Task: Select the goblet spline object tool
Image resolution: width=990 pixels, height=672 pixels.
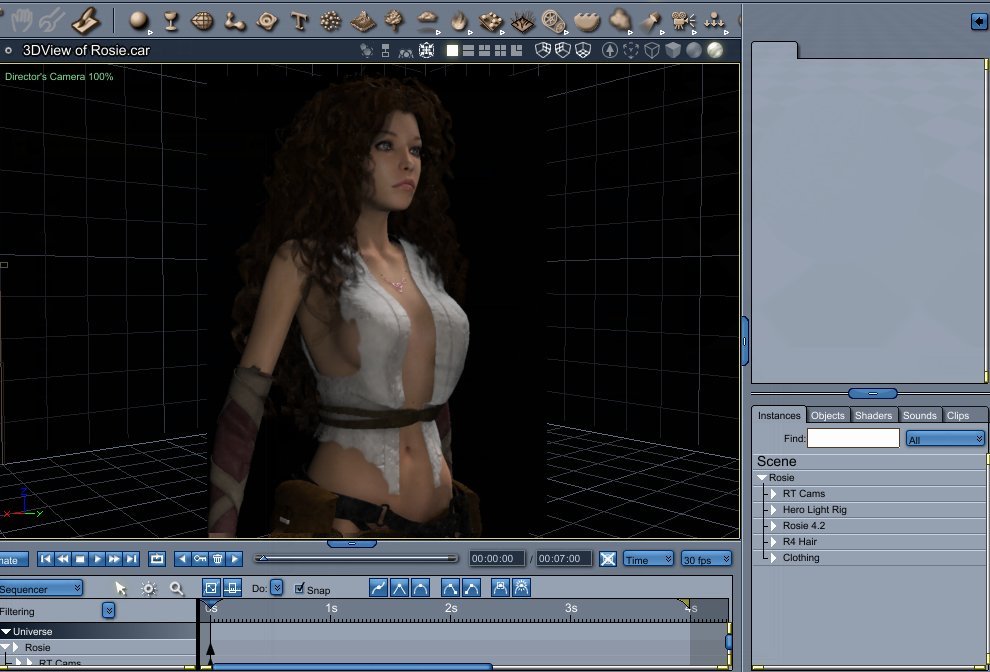Action: point(170,21)
